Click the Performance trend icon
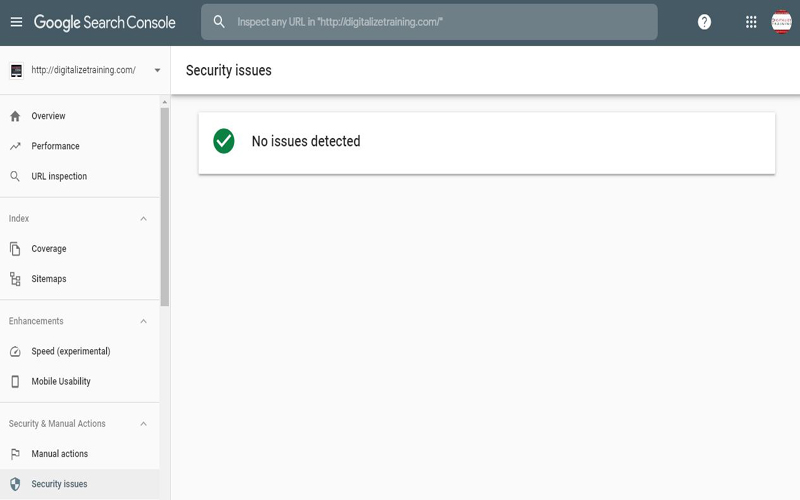800x500 pixels. (15, 146)
